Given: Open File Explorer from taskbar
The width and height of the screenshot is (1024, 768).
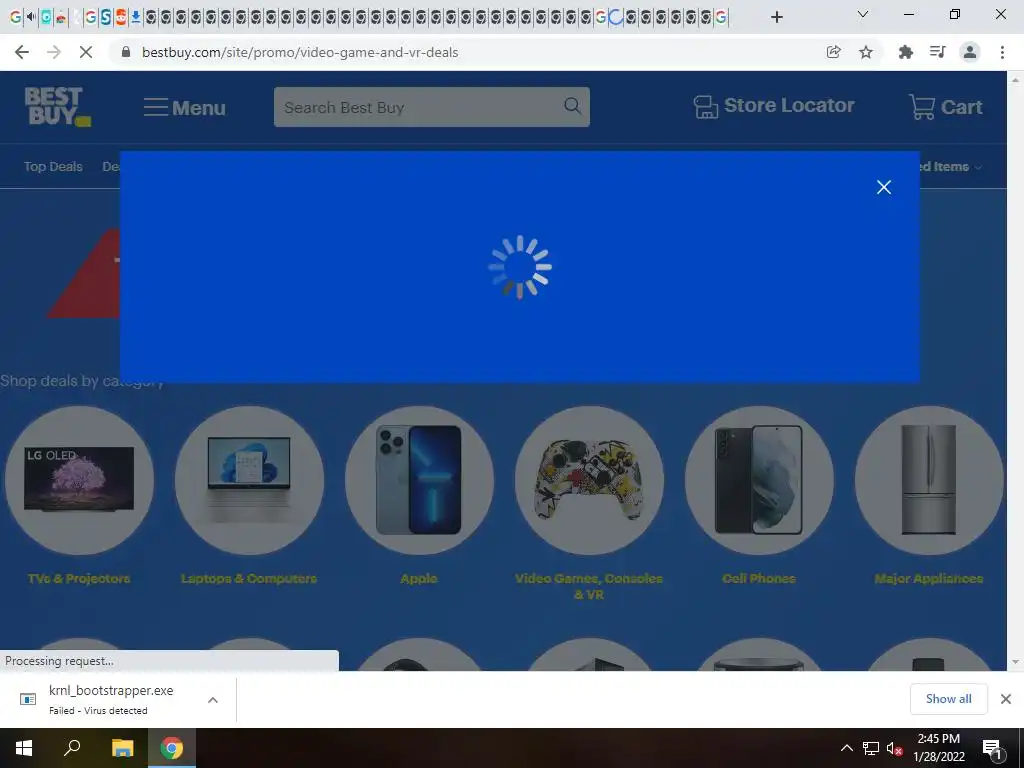Looking at the screenshot, I should click(122, 748).
